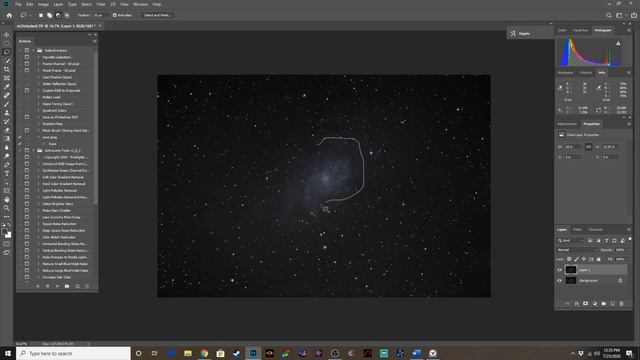Choose Intersect with Selection mode
Screen dimensions: 640x360
(x=67, y=15)
